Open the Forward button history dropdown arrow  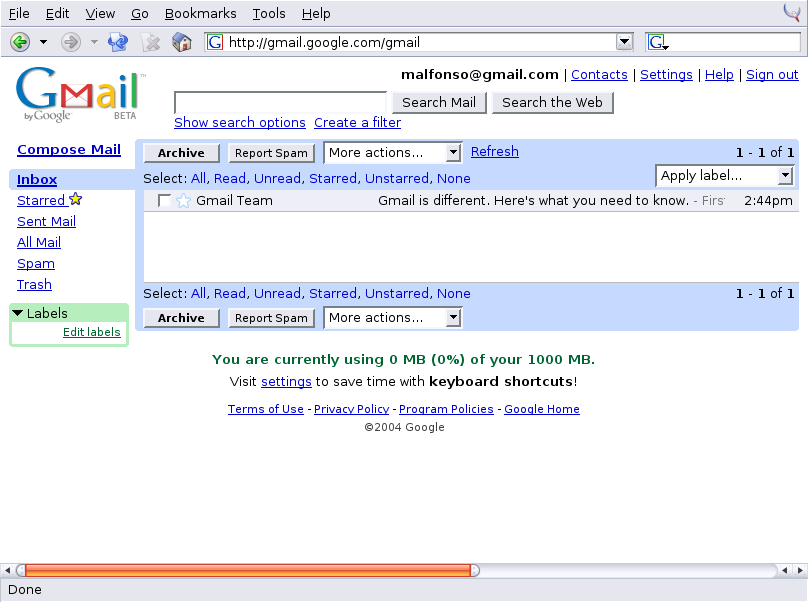tap(94, 42)
